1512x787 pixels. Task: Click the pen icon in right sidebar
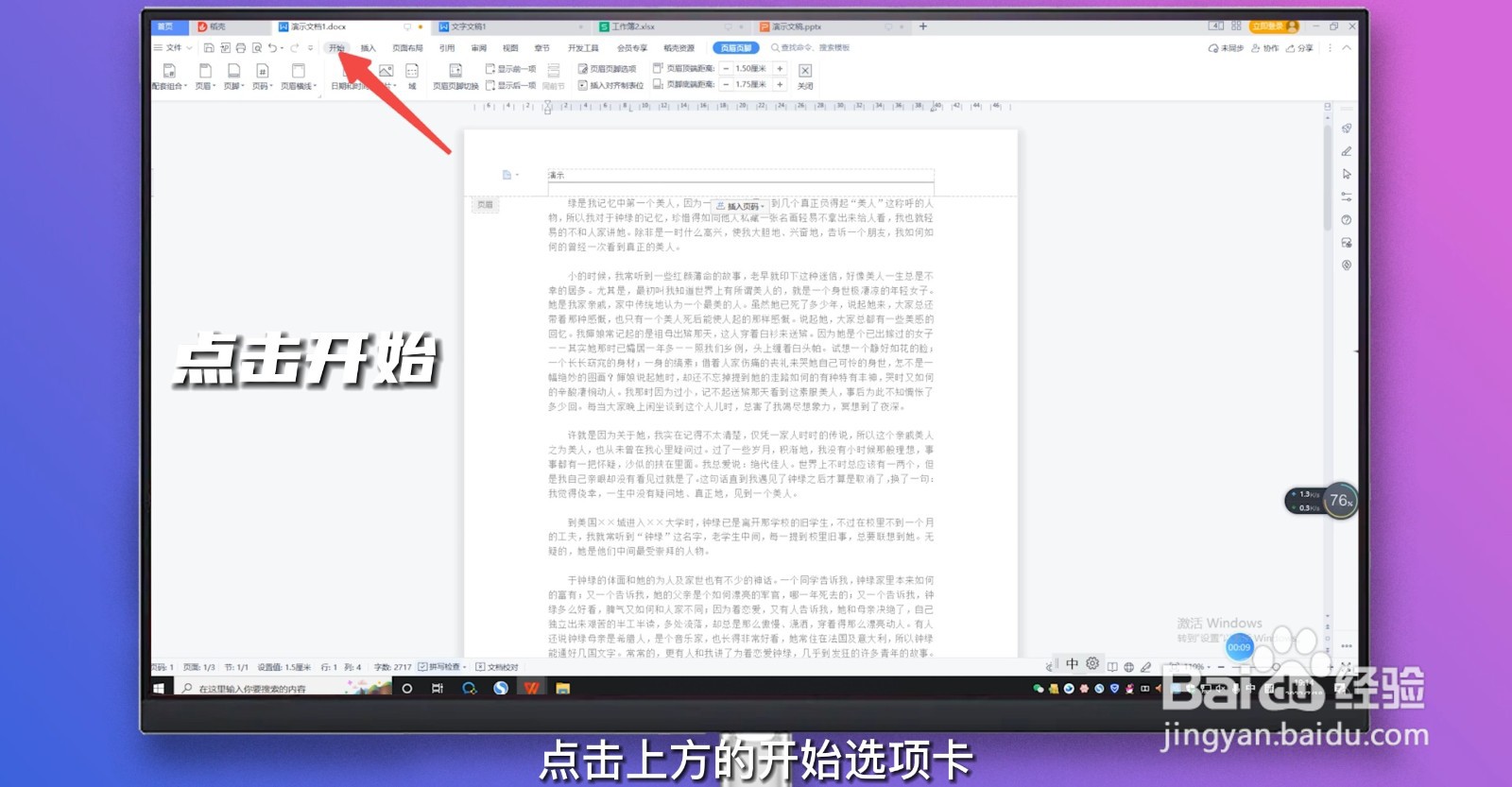1347,151
